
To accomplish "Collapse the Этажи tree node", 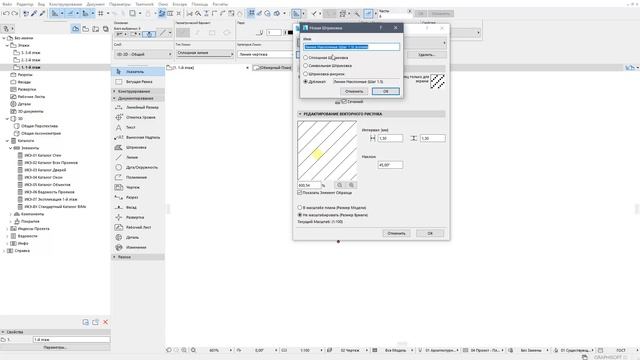I will coord(7,45).
